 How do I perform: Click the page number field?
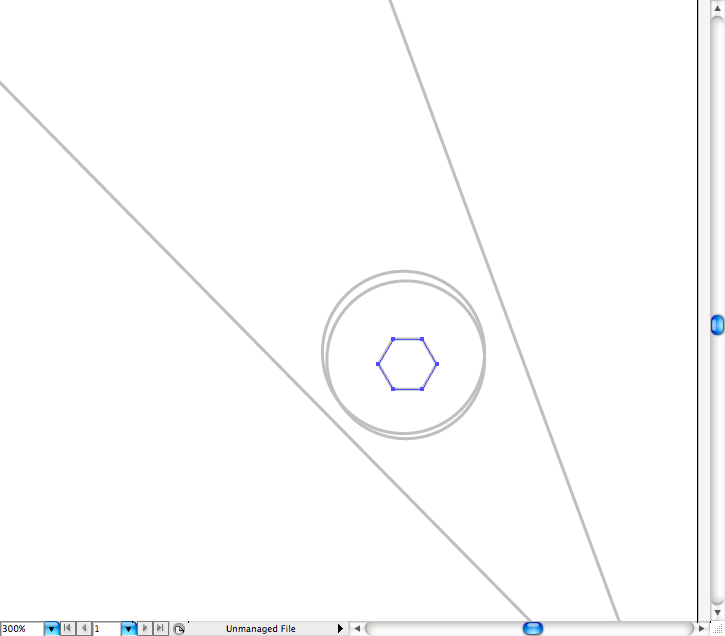coord(106,629)
